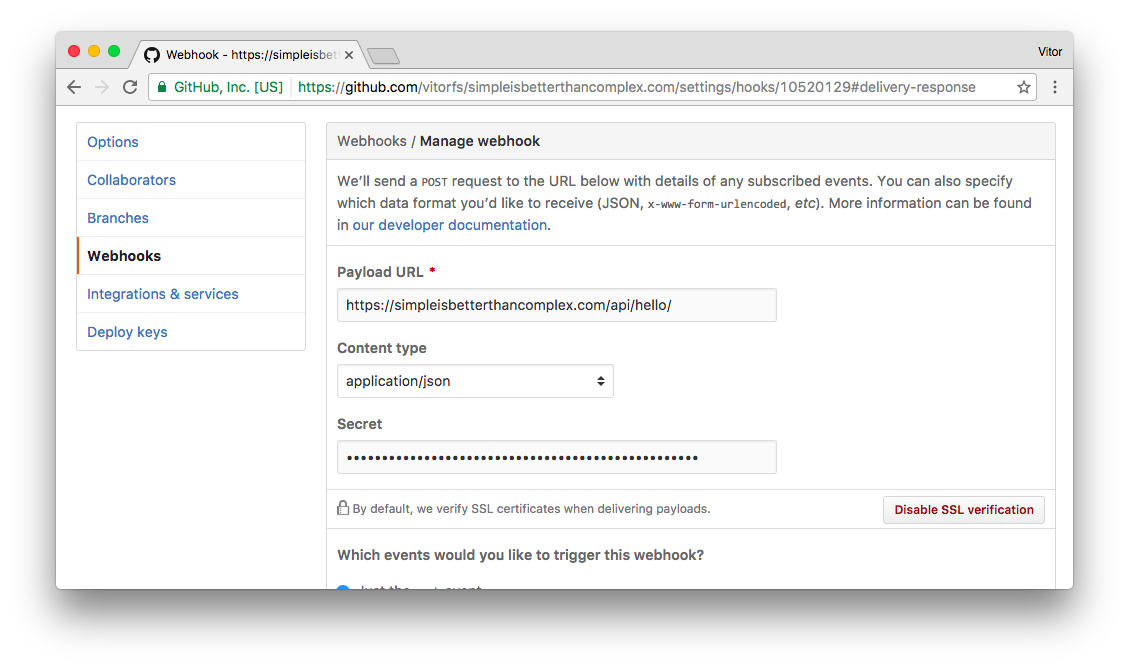Click the 'Manage webhook' heading text
Screen dimensions: 1129x669
(x=480, y=141)
